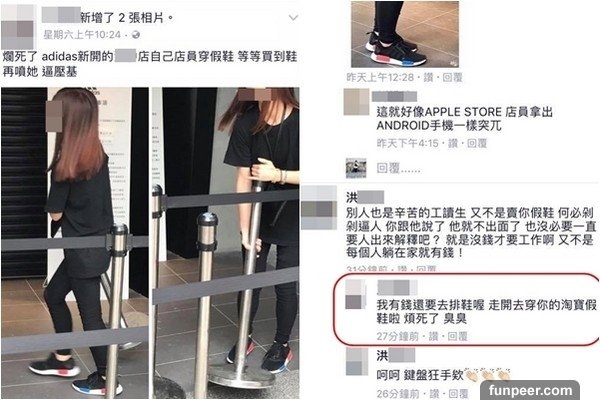Image resolution: width=600 pixels, height=400 pixels.
Task: Open the sneaker photo in the comment
Action: (x=405, y=34)
